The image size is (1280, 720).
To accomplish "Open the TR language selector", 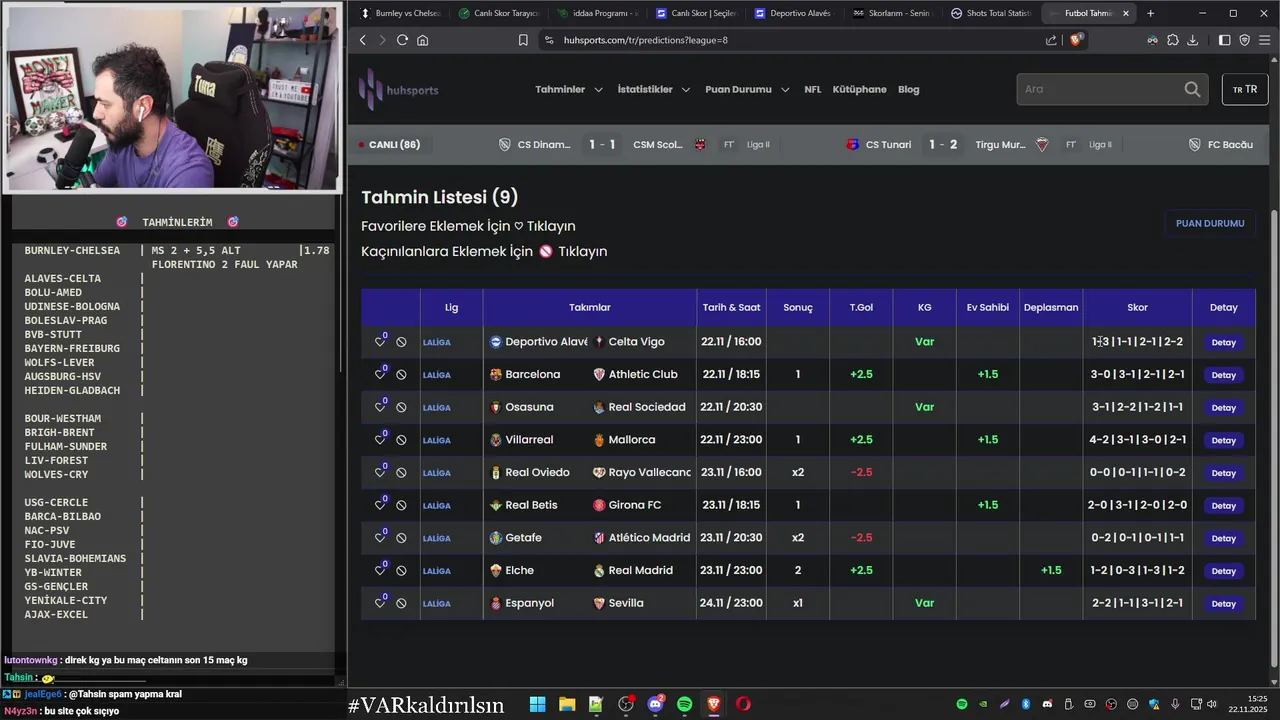I will (1245, 89).
